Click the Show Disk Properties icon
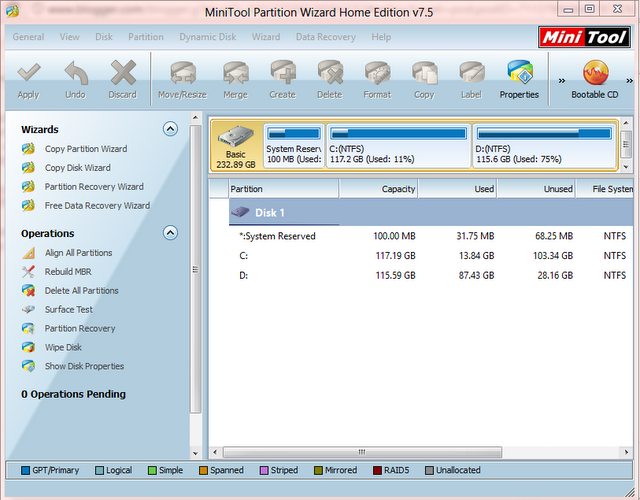640x500 pixels. [x=28, y=366]
